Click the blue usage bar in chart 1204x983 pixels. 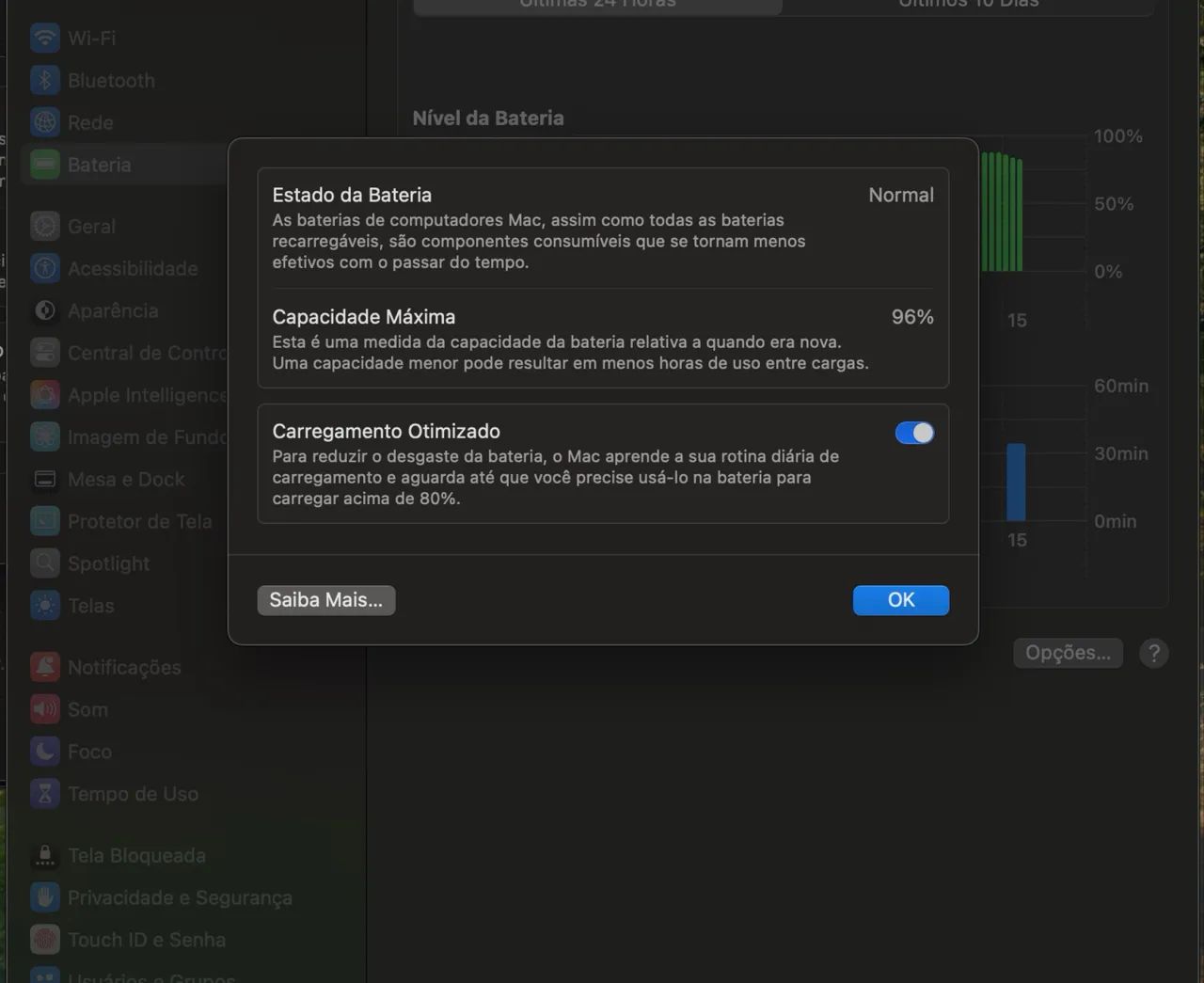[1016, 482]
